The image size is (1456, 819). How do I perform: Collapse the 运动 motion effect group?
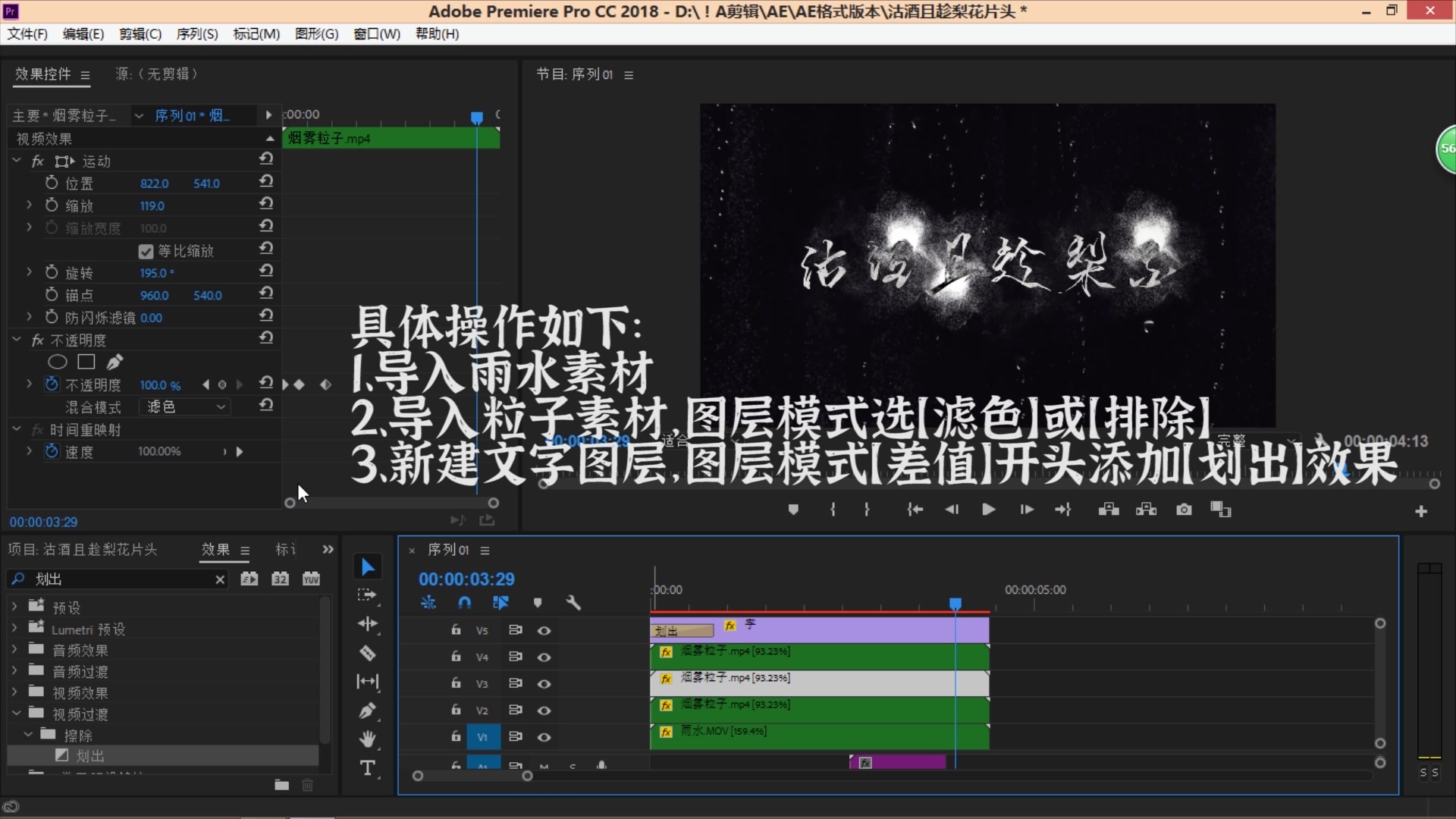tap(17, 161)
